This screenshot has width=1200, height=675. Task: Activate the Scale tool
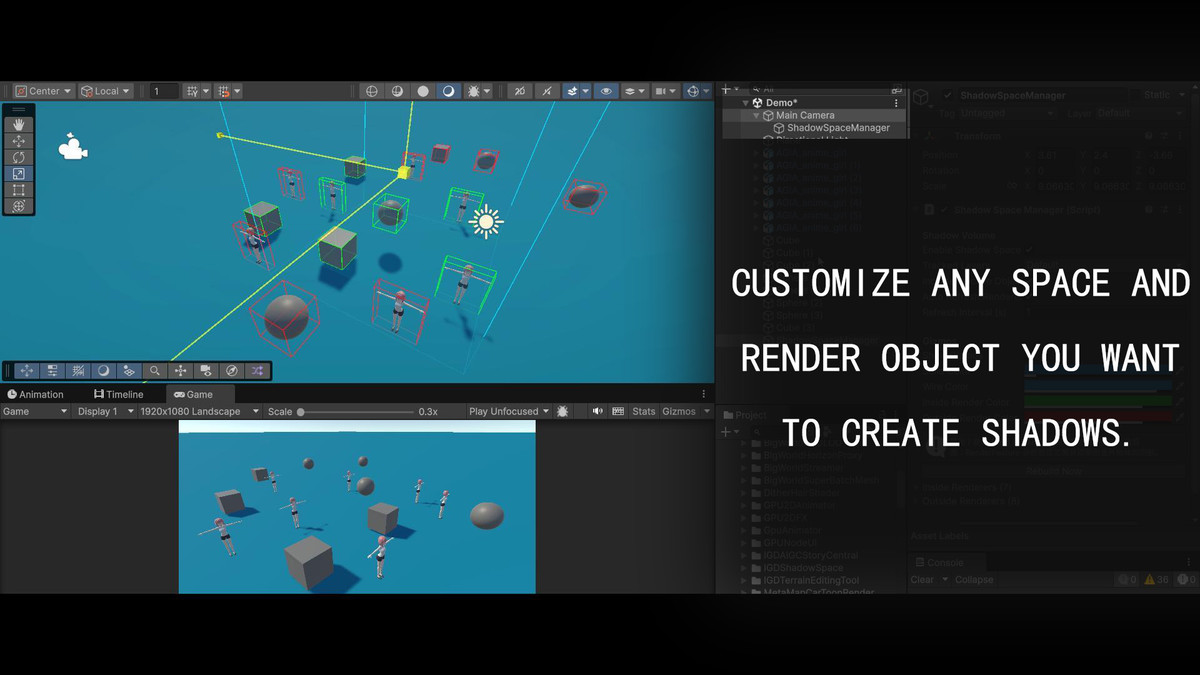(x=18, y=174)
